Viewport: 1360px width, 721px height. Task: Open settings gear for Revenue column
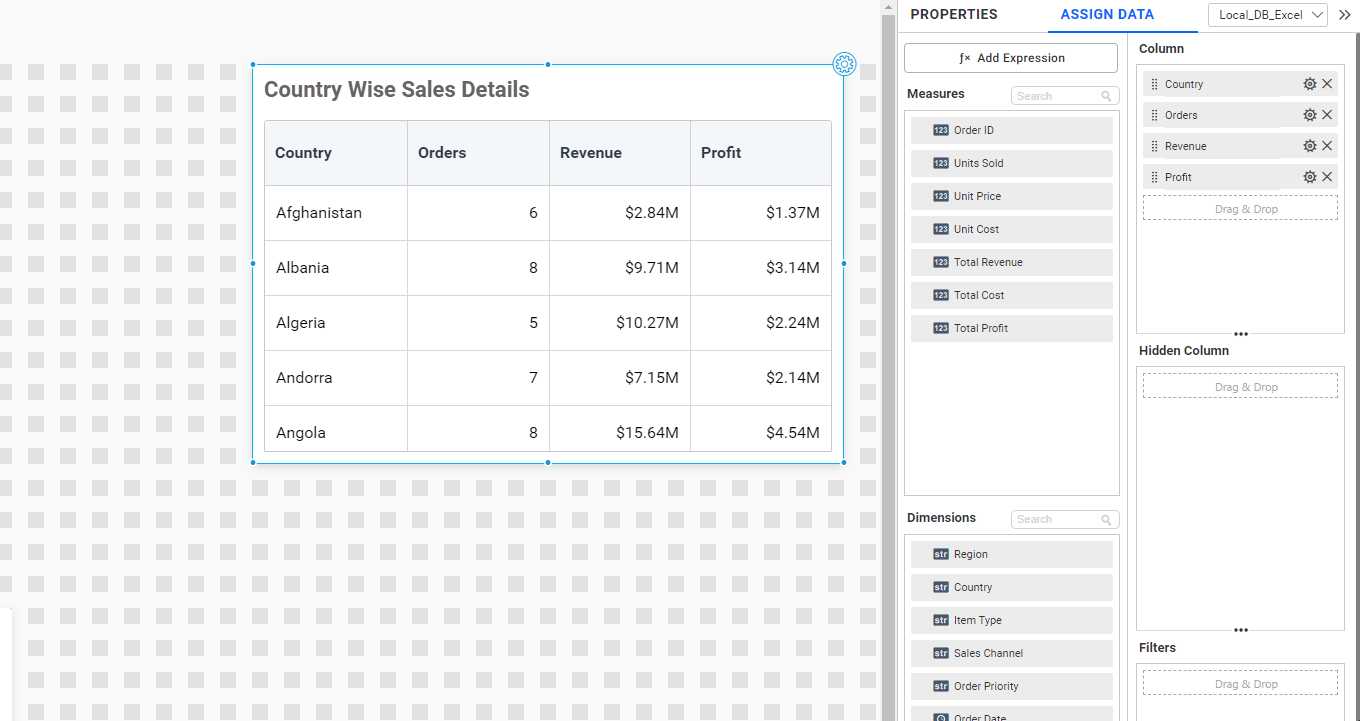tap(1309, 147)
